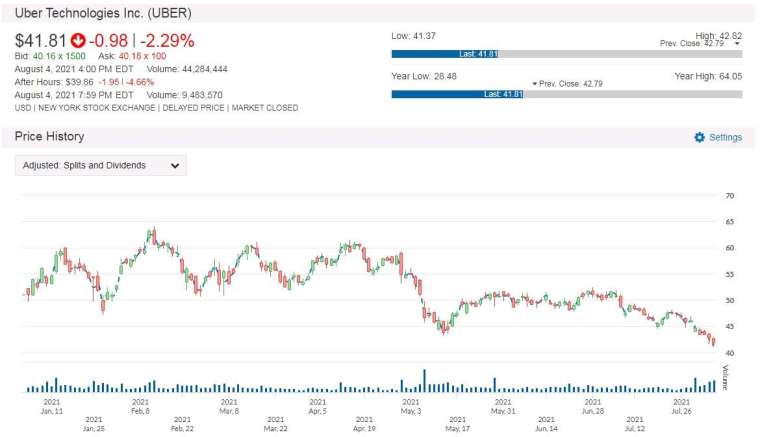The image size is (760, 437).
Task: Click the 70 price axis label
Action: [x=729, y=196]
